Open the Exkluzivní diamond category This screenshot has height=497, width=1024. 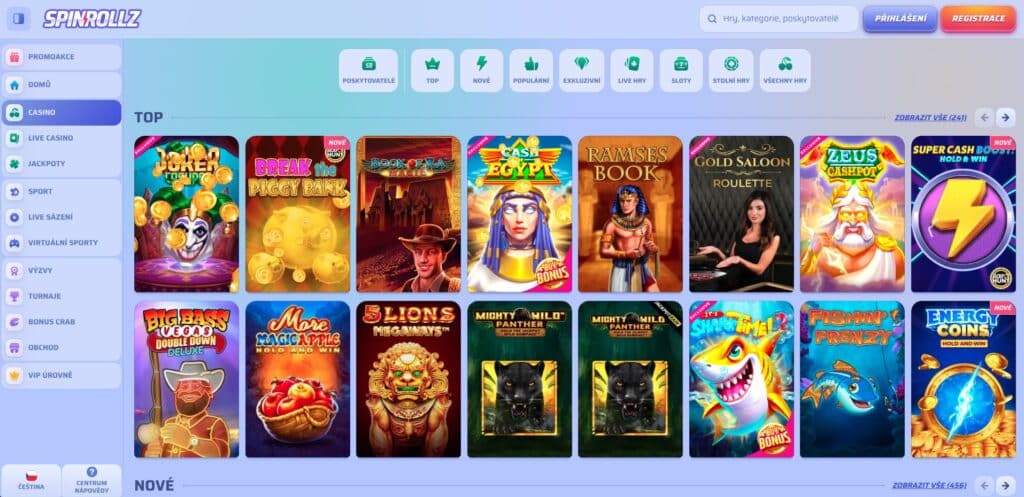581,71
